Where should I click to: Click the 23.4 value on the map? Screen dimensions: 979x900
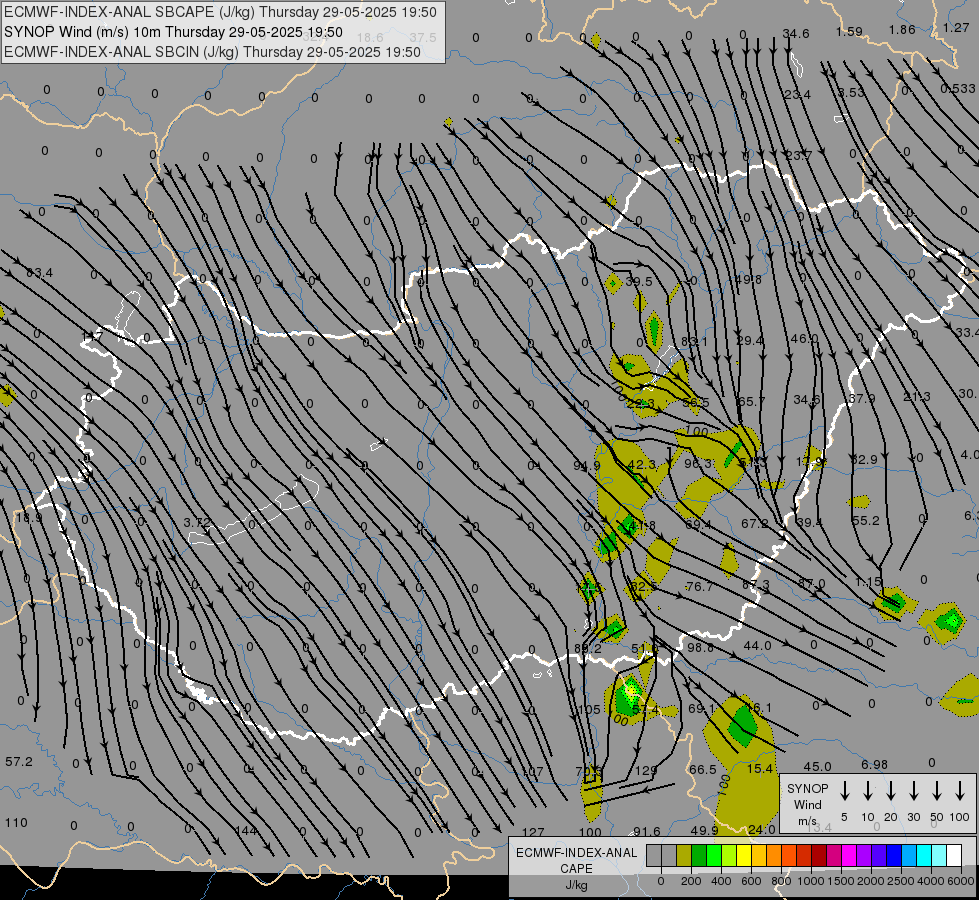pos(798,94)
